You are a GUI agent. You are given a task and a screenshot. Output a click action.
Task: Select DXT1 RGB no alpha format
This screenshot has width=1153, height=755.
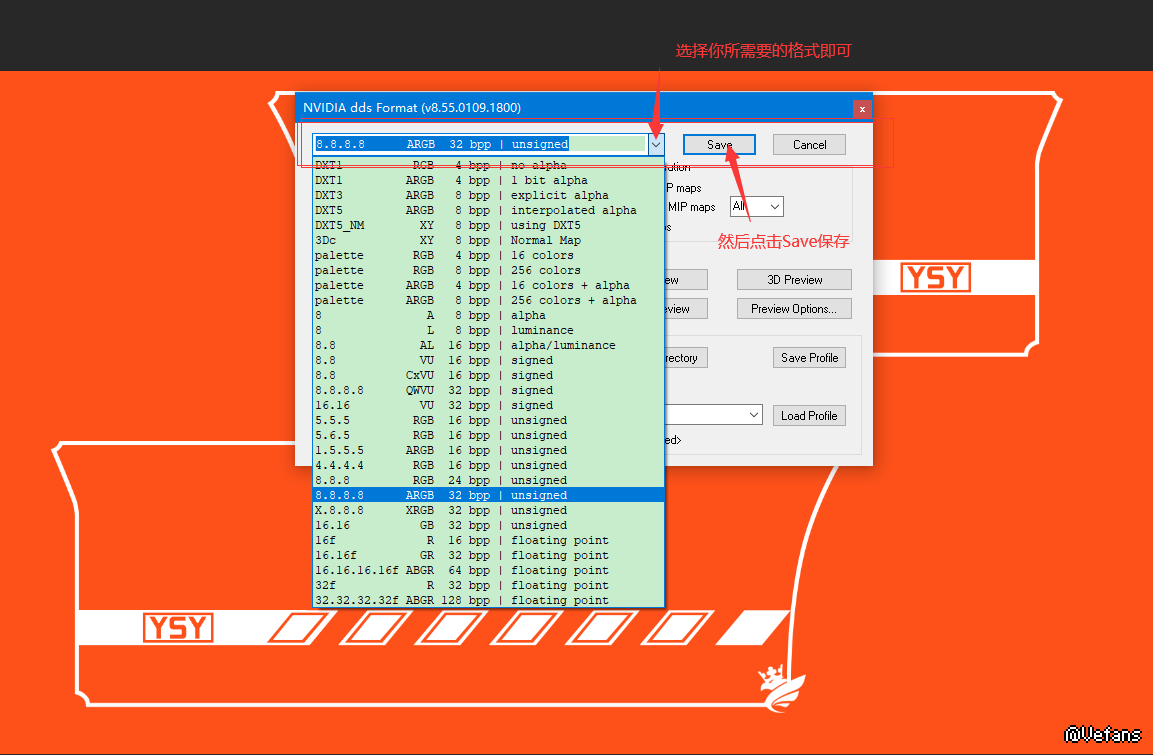[x=489, y=165]
